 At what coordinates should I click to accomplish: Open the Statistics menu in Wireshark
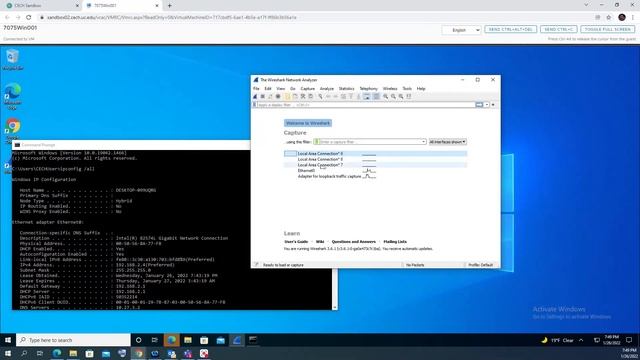(347, 89)
